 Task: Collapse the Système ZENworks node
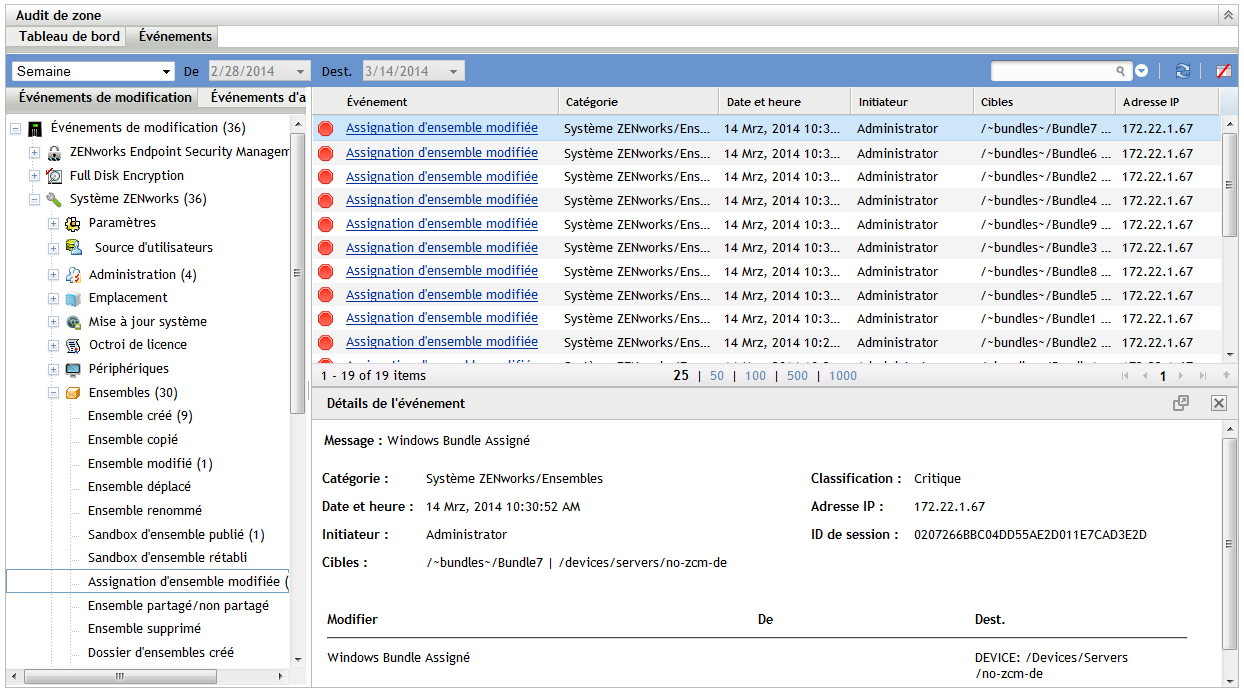(x=34, y=200)
